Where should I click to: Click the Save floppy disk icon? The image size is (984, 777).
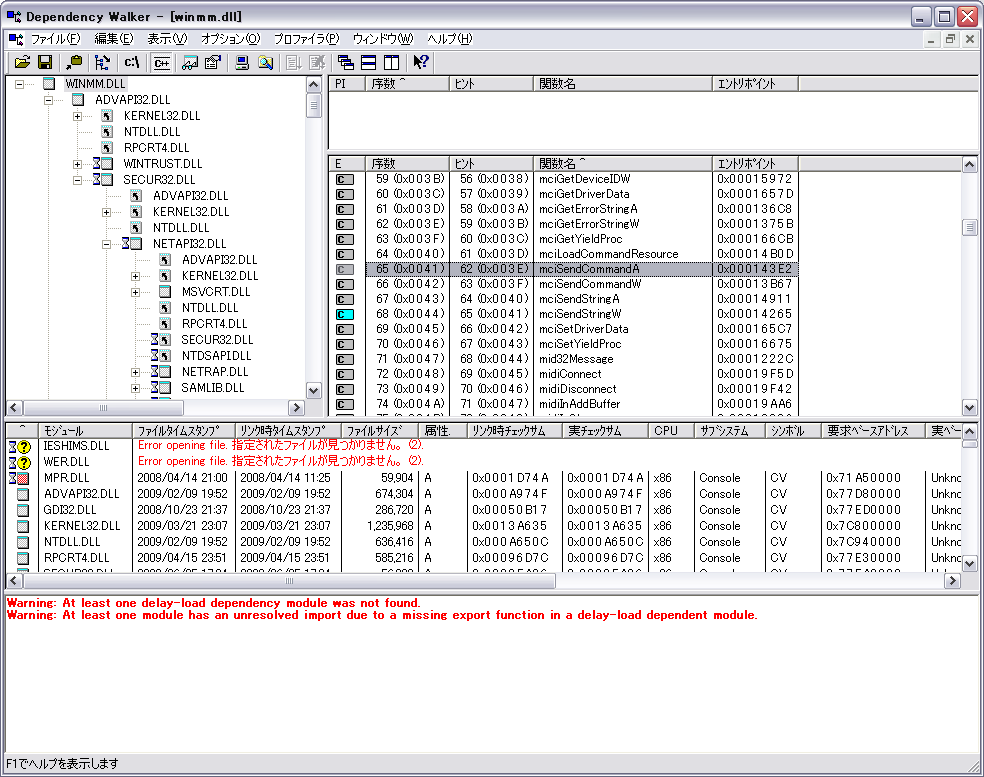pos(45,62)
